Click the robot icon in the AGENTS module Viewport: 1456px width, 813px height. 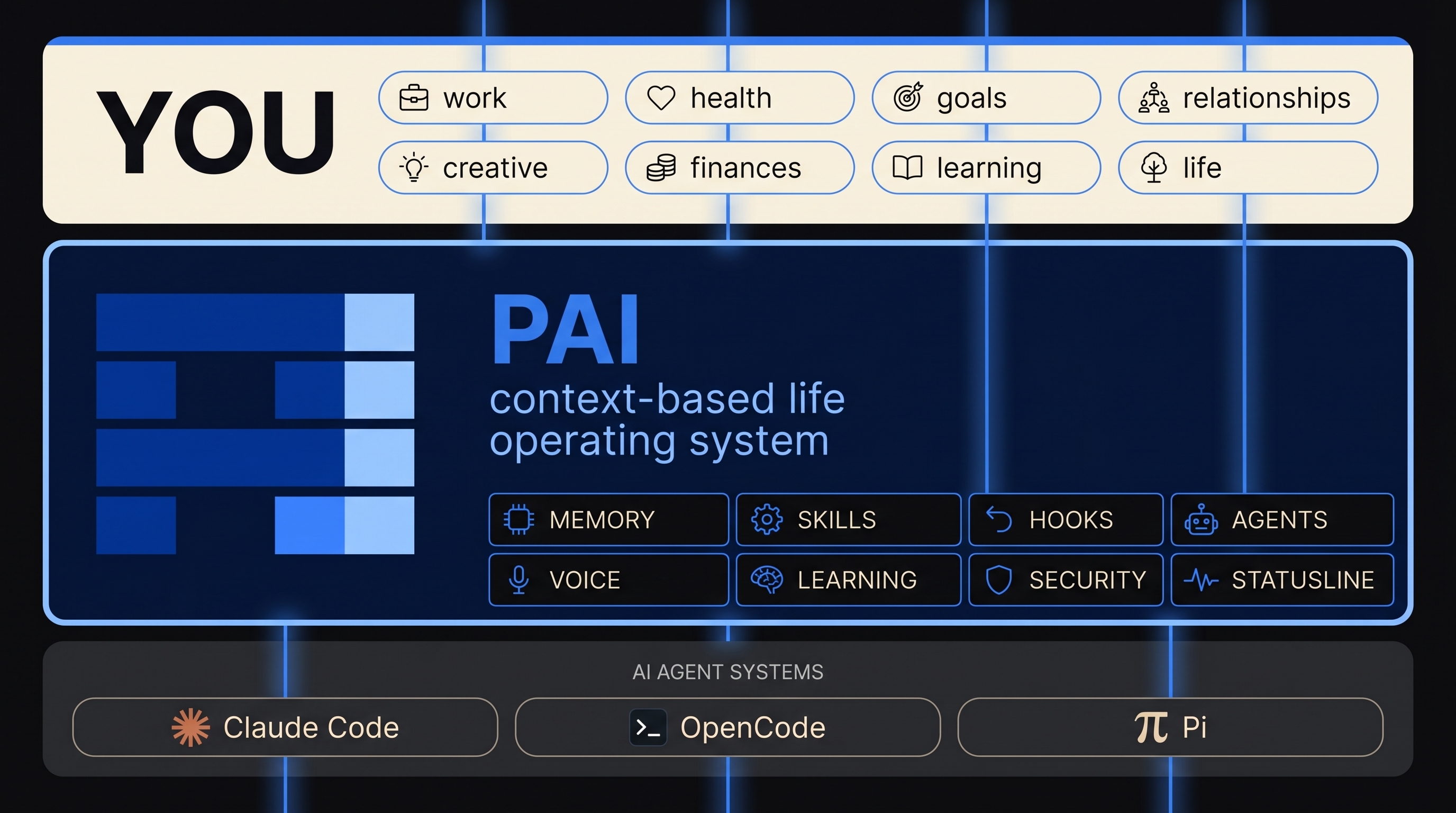1202,520
